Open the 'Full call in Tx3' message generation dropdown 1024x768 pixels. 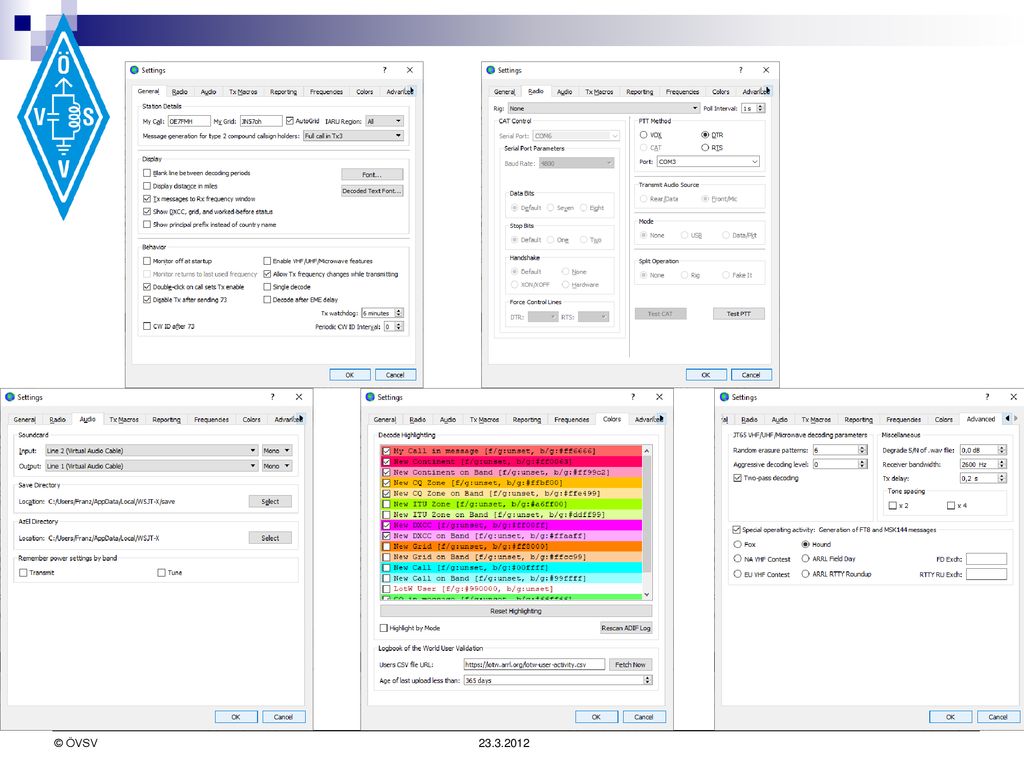tap(353, 136)
